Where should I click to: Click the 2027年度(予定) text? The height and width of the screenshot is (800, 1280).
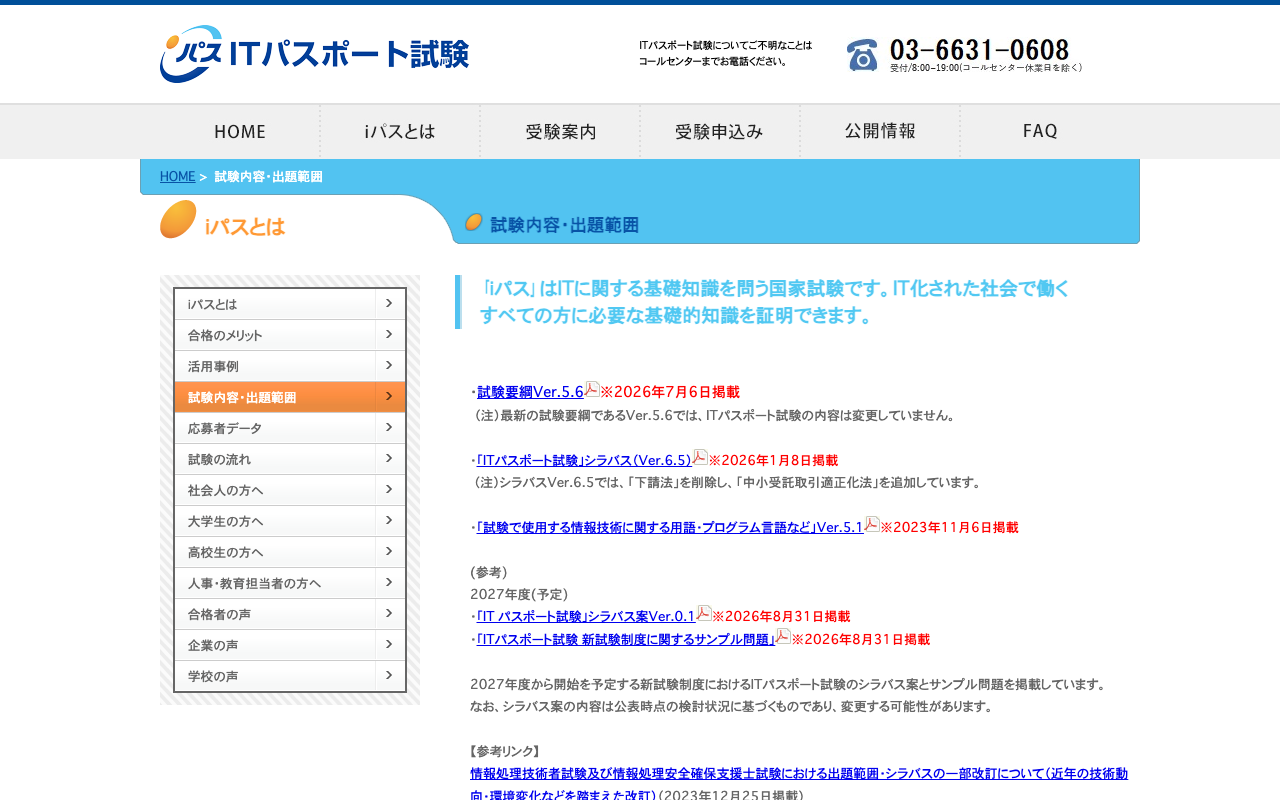coord(519,594)
